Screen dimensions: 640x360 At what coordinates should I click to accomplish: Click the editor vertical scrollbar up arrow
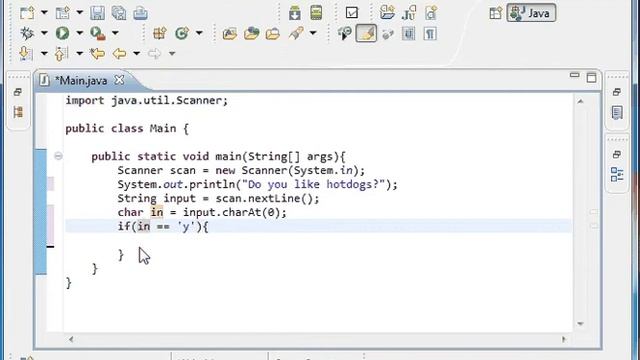pyautogui.click(x=580, y=101)
